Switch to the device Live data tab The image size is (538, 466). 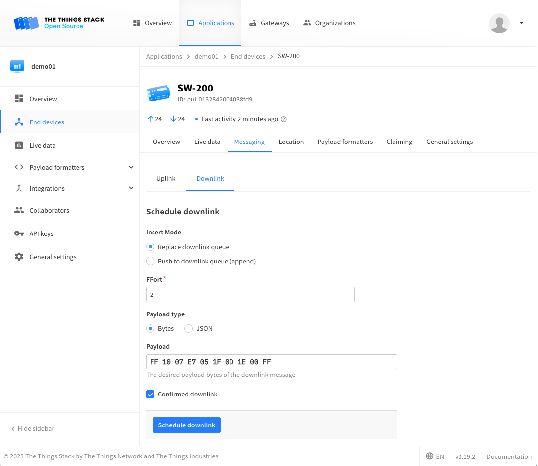pyautogui.click(x=207, y=142)
